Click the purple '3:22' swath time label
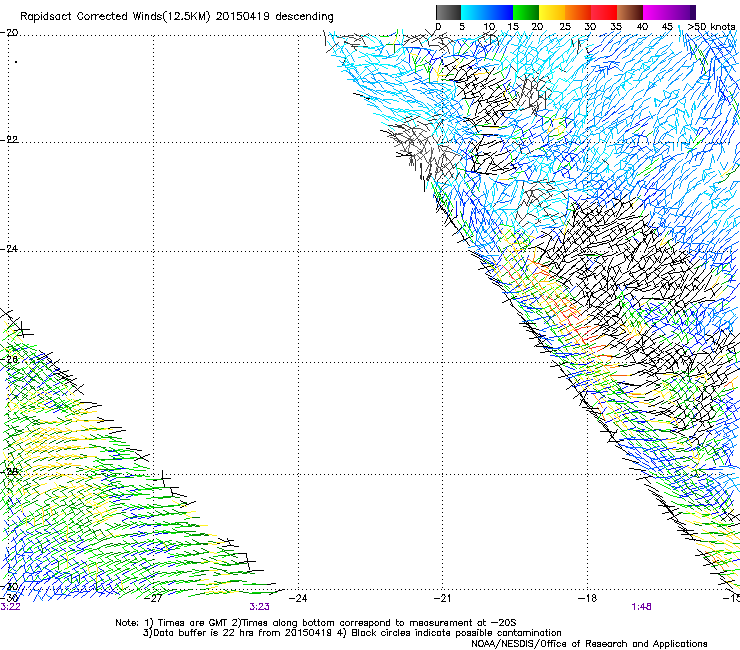Image resolution: width=740 pixels, height=650 pixels. pos(10,607)
